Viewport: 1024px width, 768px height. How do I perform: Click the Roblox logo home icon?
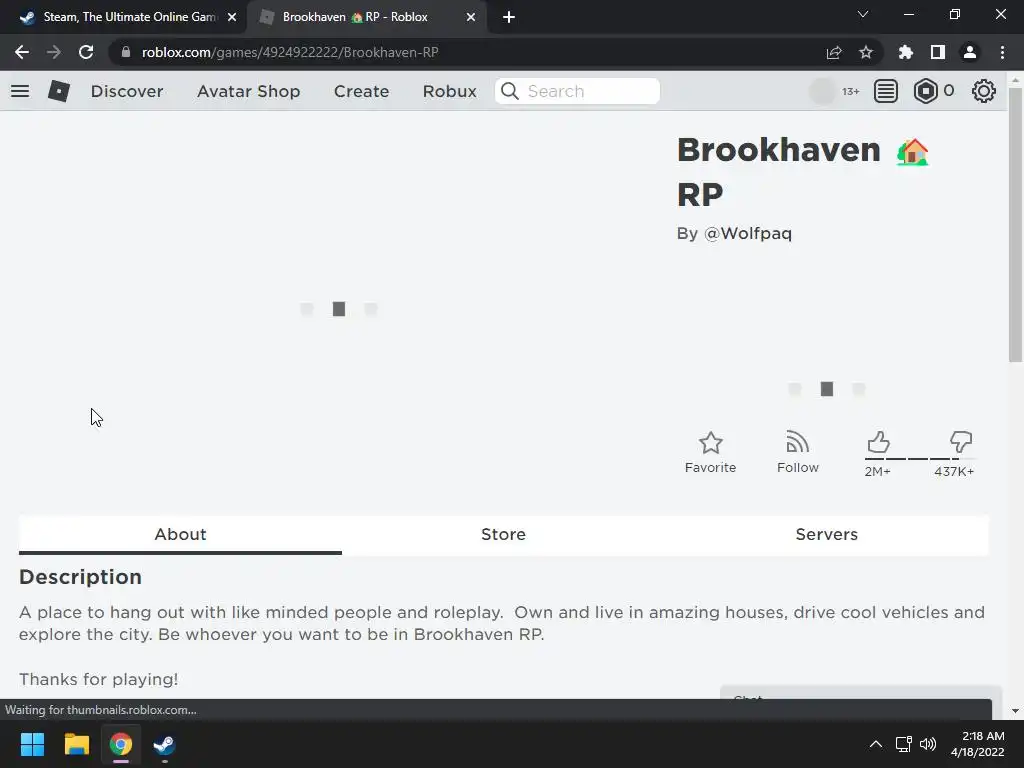coord(59,91)
